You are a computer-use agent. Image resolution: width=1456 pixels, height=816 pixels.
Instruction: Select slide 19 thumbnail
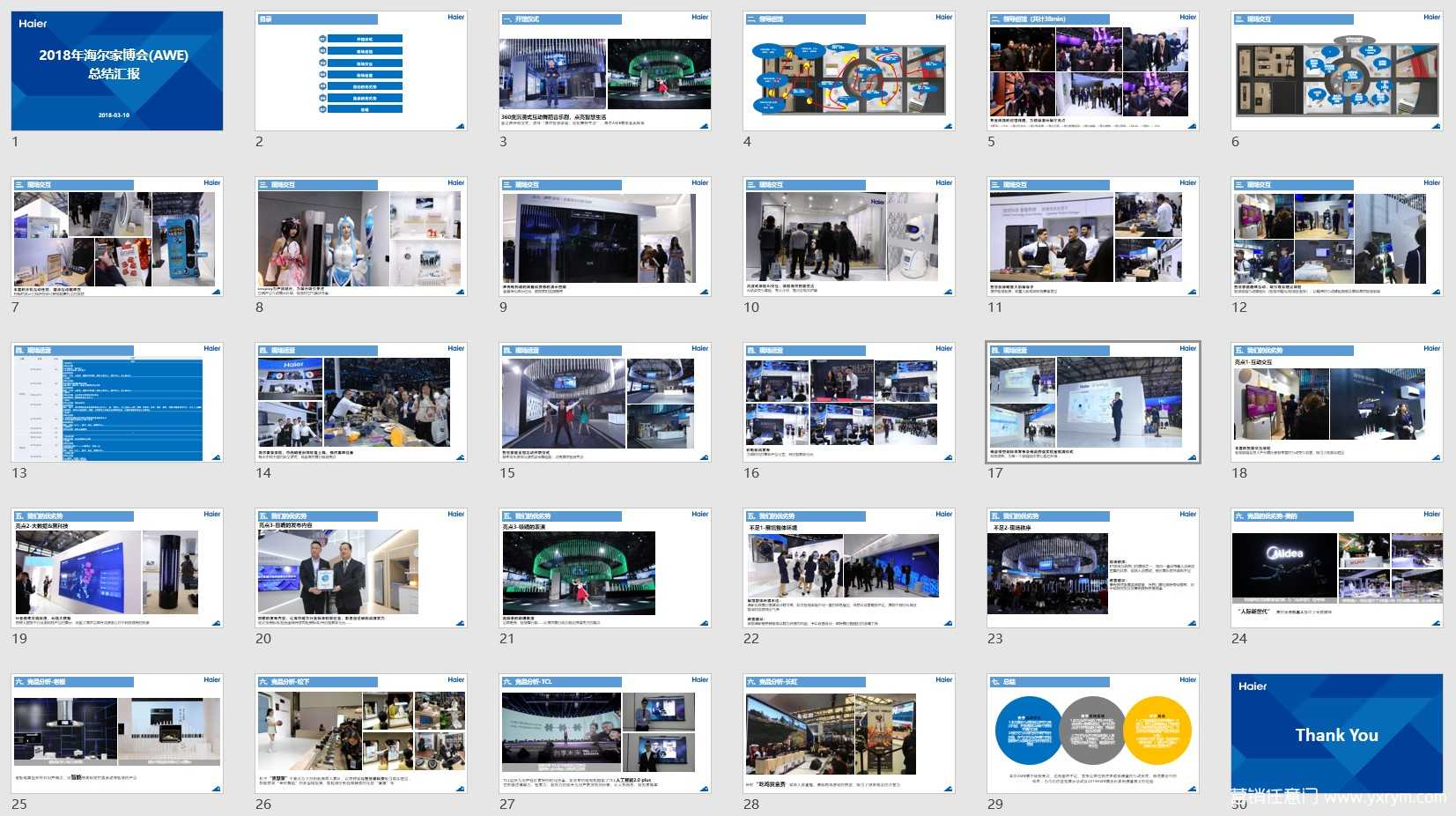(117, 568)
